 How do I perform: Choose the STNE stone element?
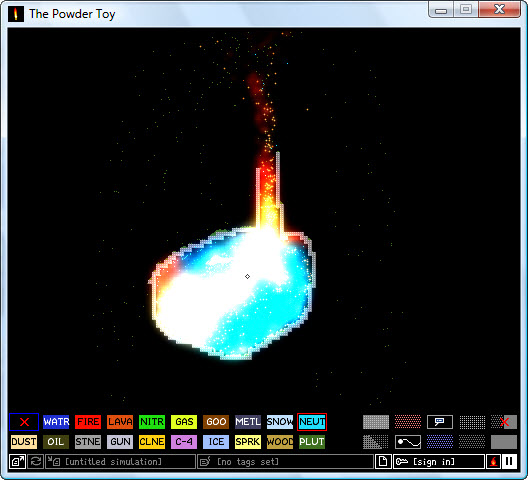pyautogui.click(x=88, y=442)
